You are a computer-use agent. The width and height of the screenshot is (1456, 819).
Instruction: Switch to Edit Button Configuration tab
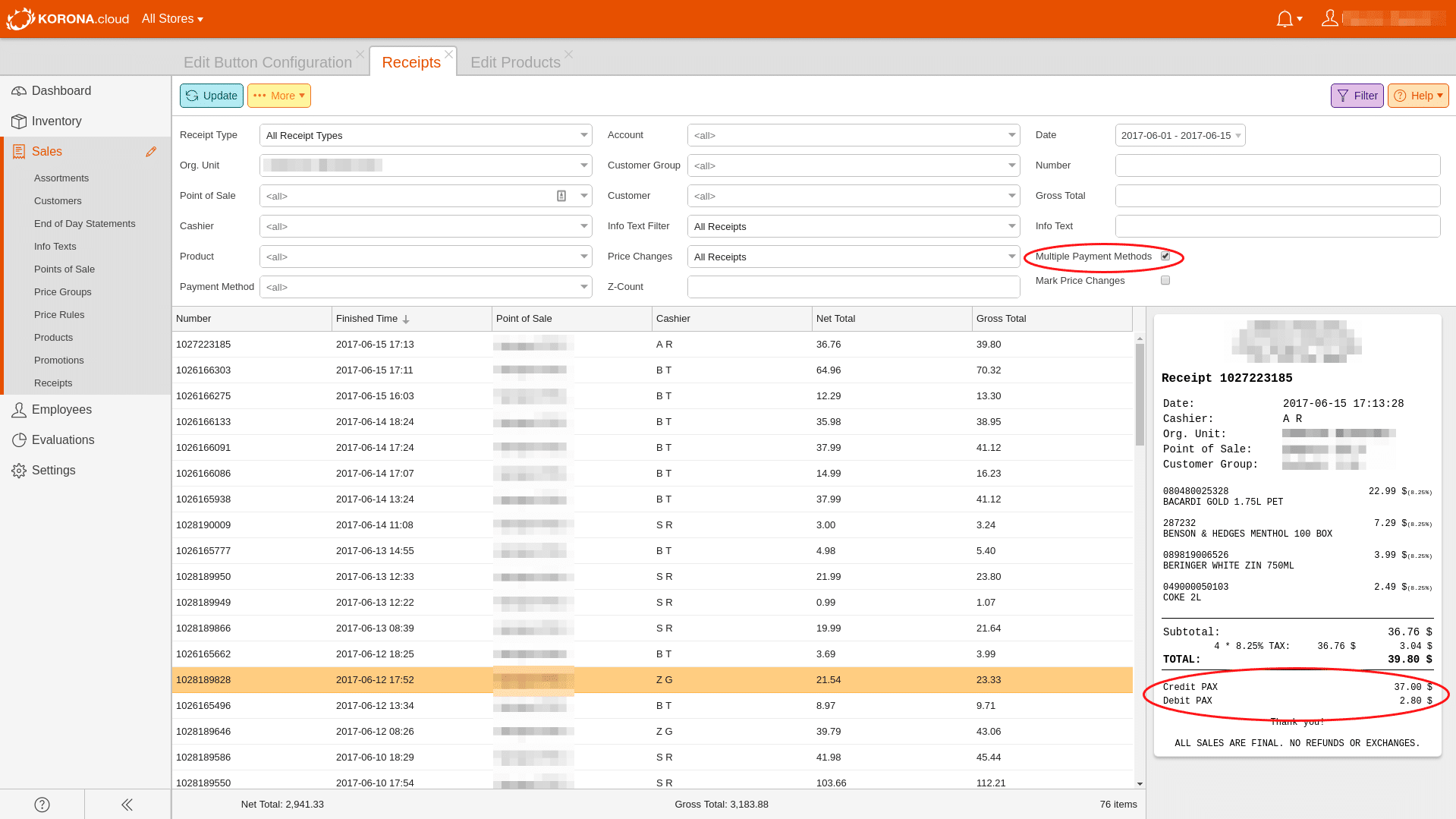click(268, 62)
